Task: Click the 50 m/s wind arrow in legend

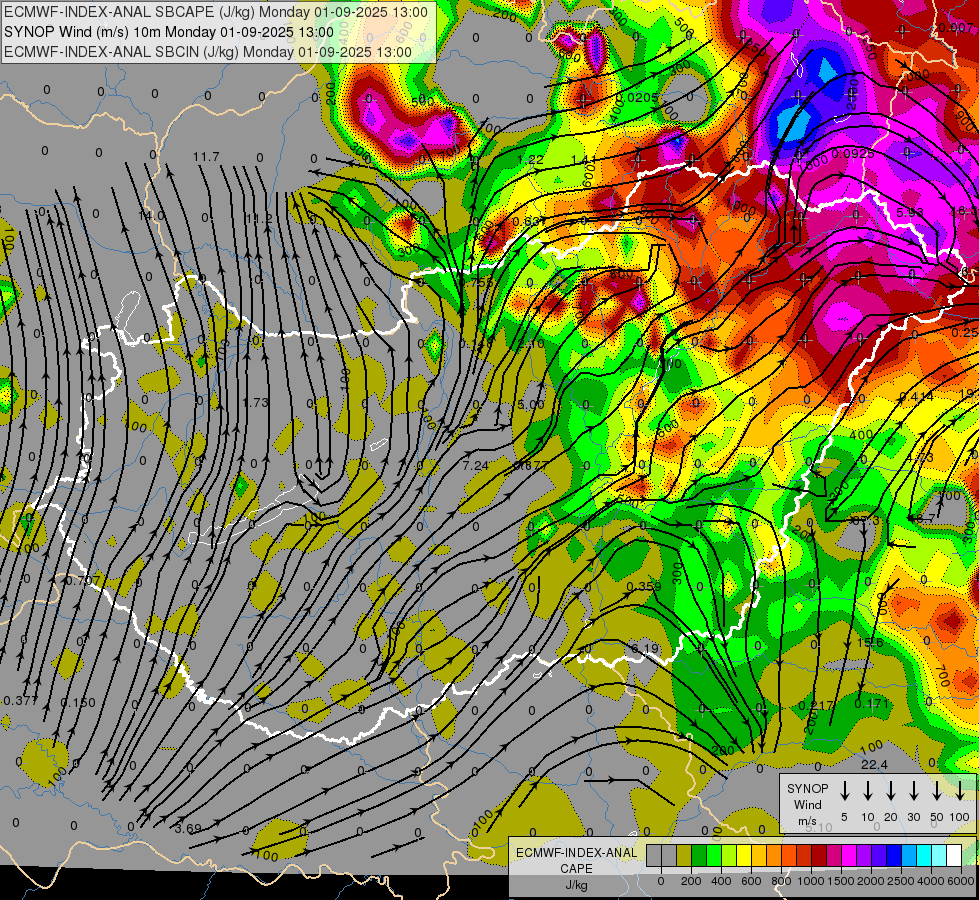Action: tap(937, 791)
